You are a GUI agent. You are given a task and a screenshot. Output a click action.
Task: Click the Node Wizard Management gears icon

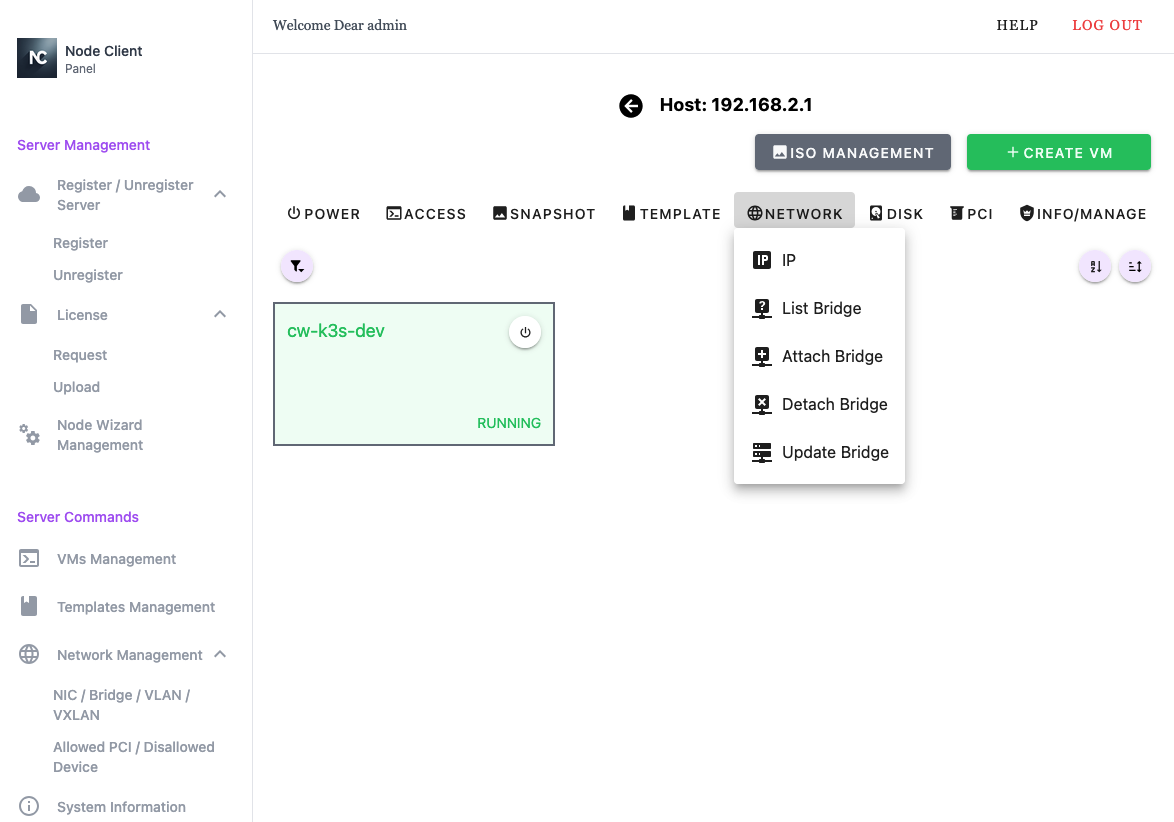point(30,435)
